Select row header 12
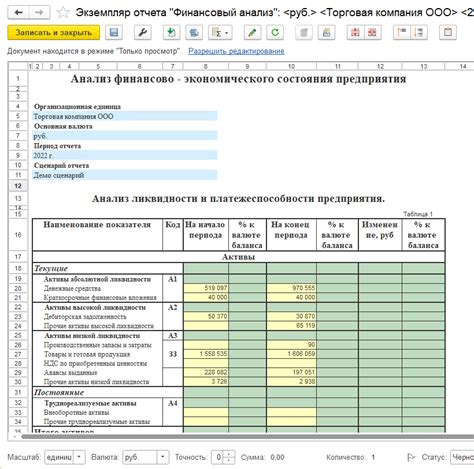474x469 pixels. coord(18,186)
